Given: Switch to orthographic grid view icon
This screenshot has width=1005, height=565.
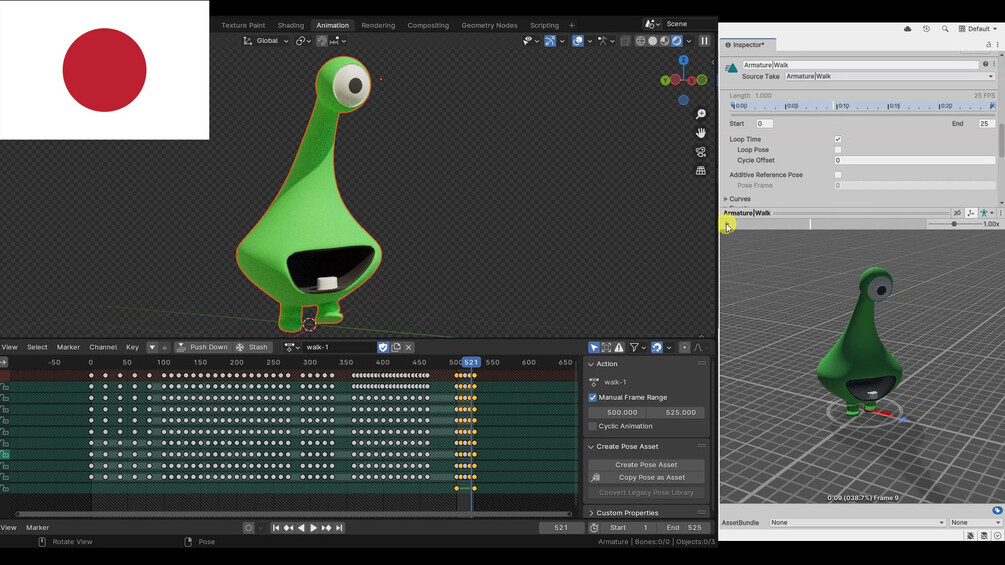Looking at the screenshot, I should click(x=701, y=170).
